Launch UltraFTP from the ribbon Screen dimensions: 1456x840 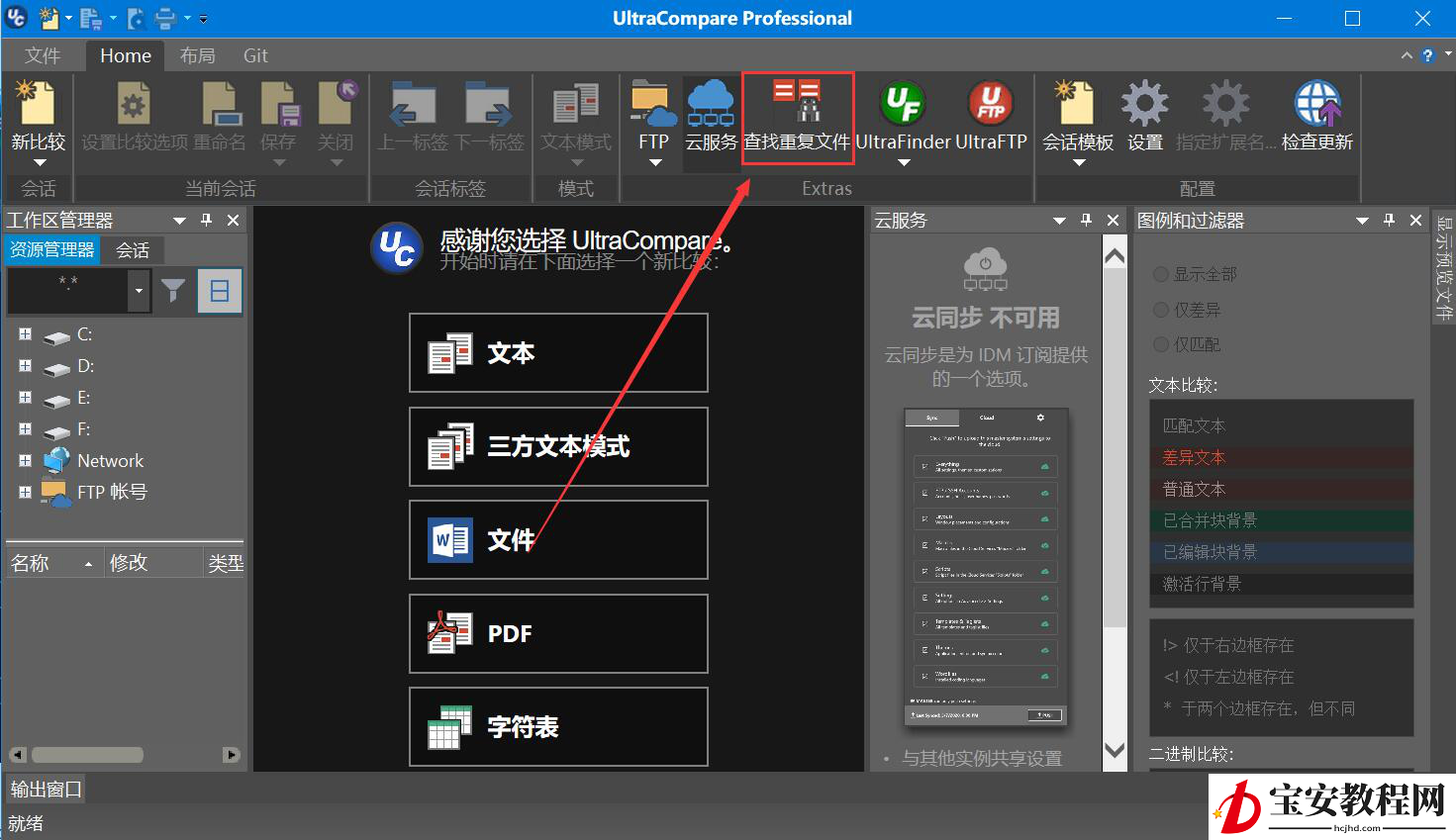click(x=991, y=116)
